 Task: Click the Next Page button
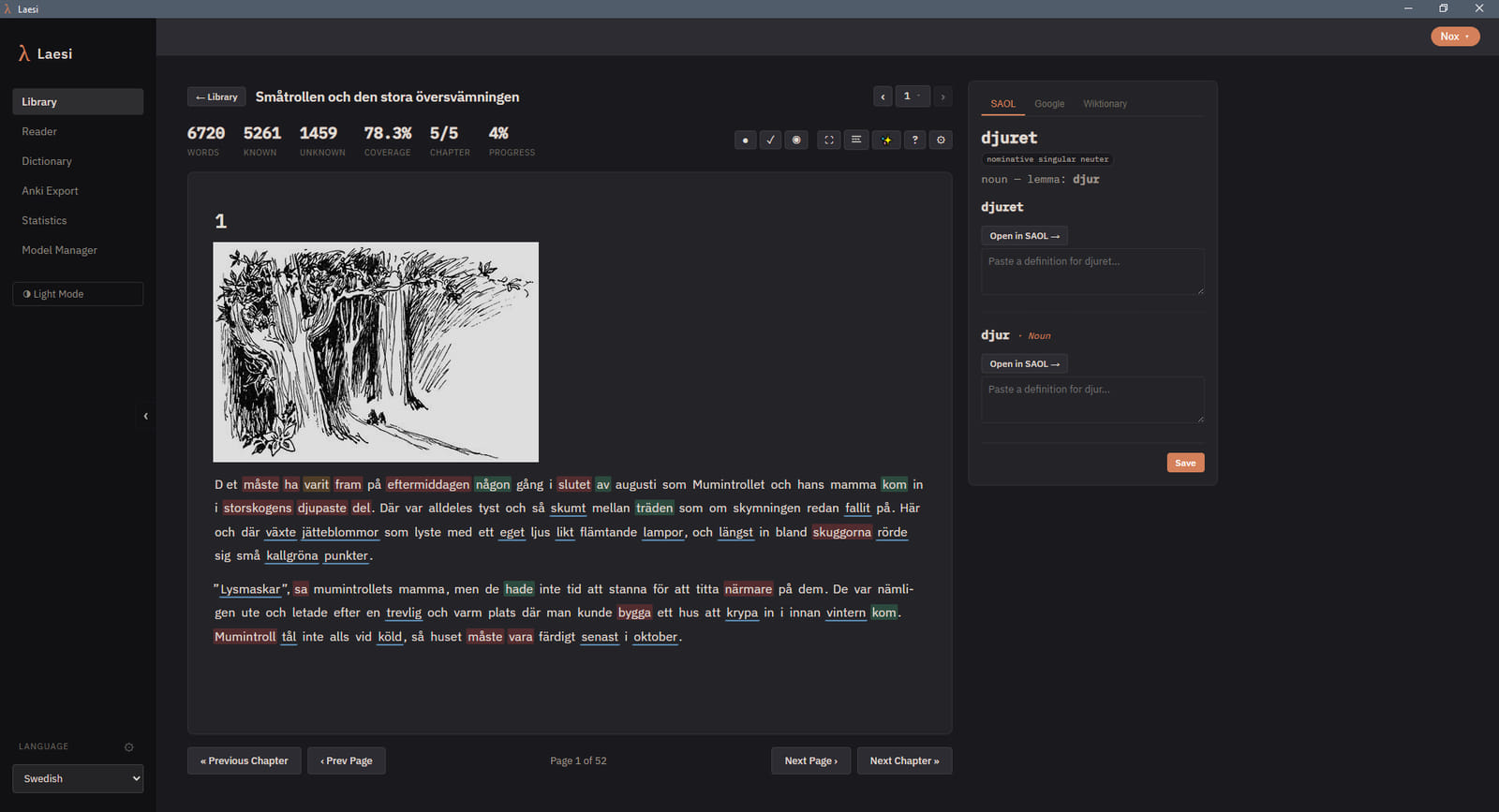click(811, 761)
